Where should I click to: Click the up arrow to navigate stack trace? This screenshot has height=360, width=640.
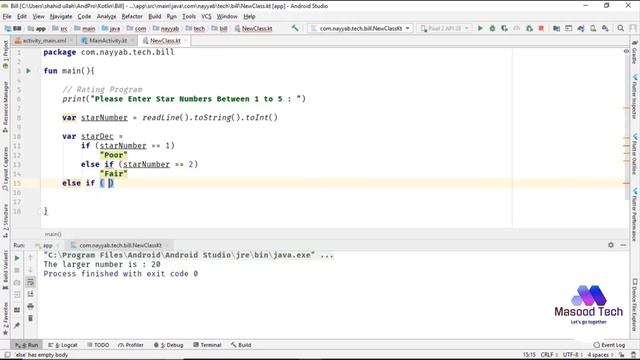tap(30, 258)
